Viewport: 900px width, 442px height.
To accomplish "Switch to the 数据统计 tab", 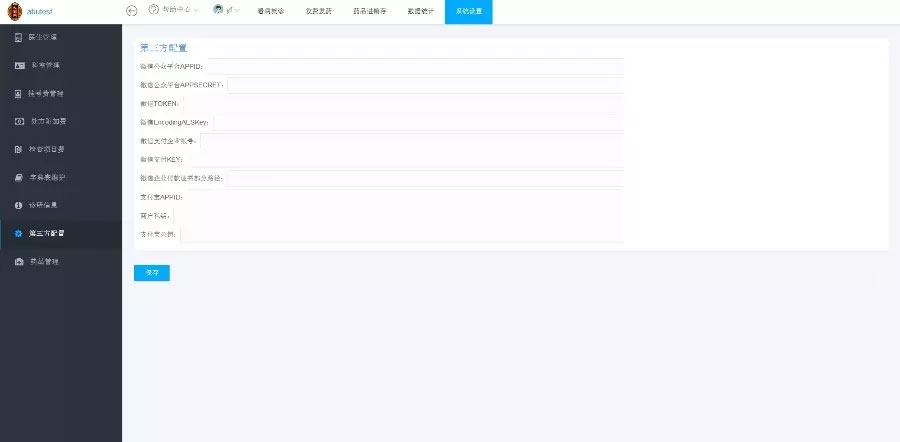I will tap(421, 11).
